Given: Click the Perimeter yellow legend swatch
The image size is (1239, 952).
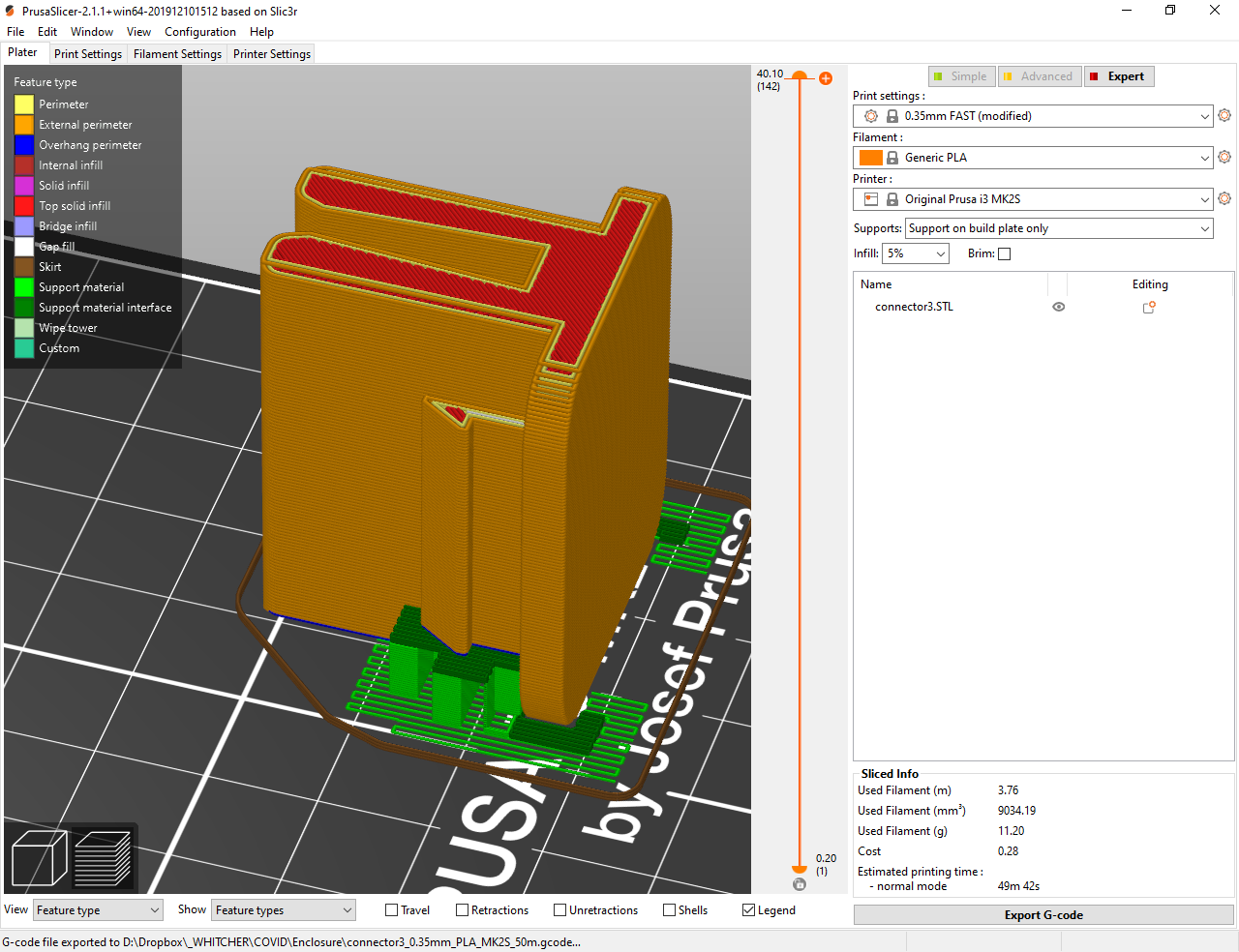Looking at the screenshot, I should click(24, 104).
